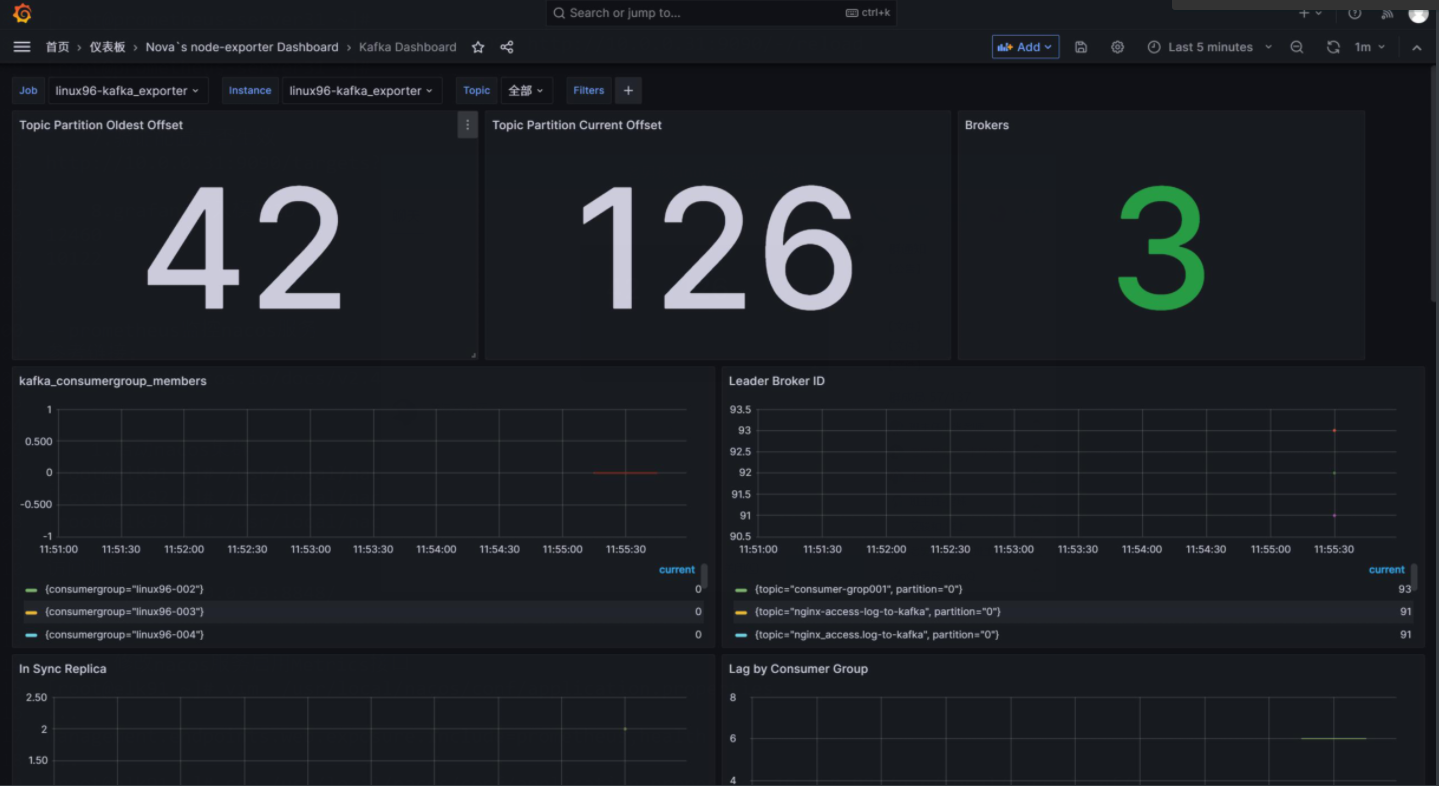Save dashboard with floppy disk icon
Image resolution: width=1439 pixels, height=786 pixels.
tap(1081, 47)
